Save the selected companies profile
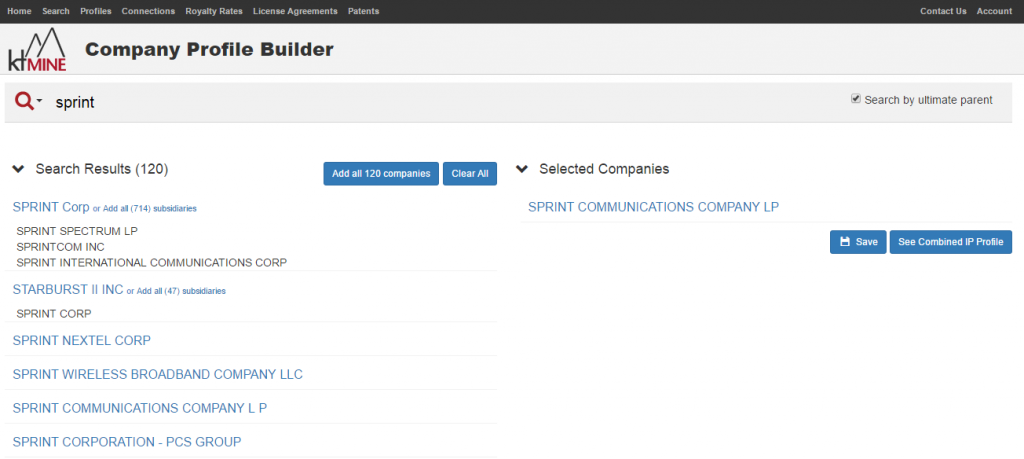Screen dimensions: 1024x459 pyautogui.click(x=857, y=242)
